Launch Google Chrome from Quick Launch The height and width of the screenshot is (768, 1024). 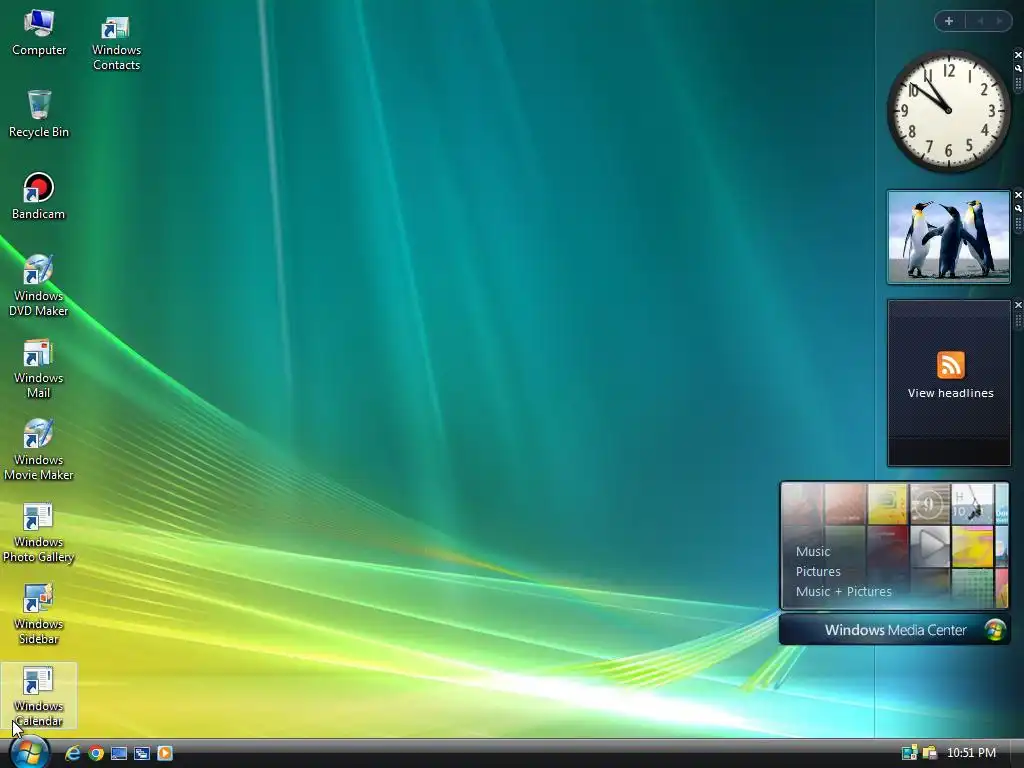(x=96, y=753)
